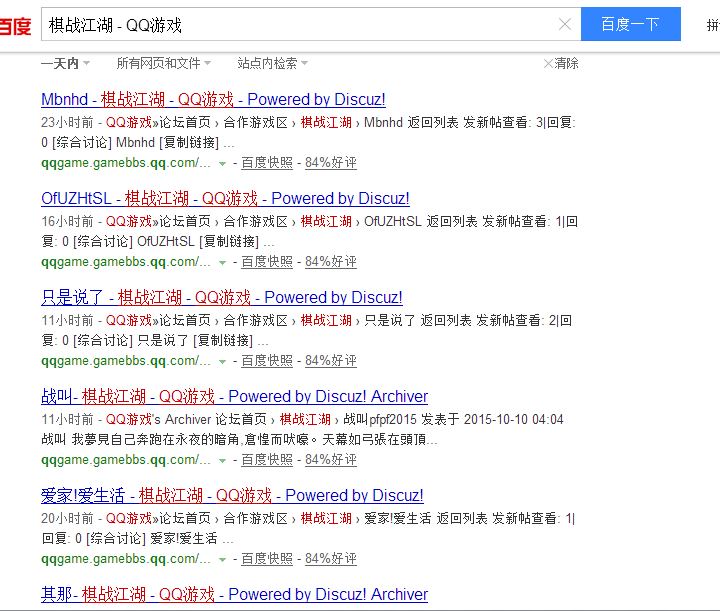Click the green URL under 爱家!爱生活 result
This screenshot has height=611, width=720.
(x=126, y=559)
